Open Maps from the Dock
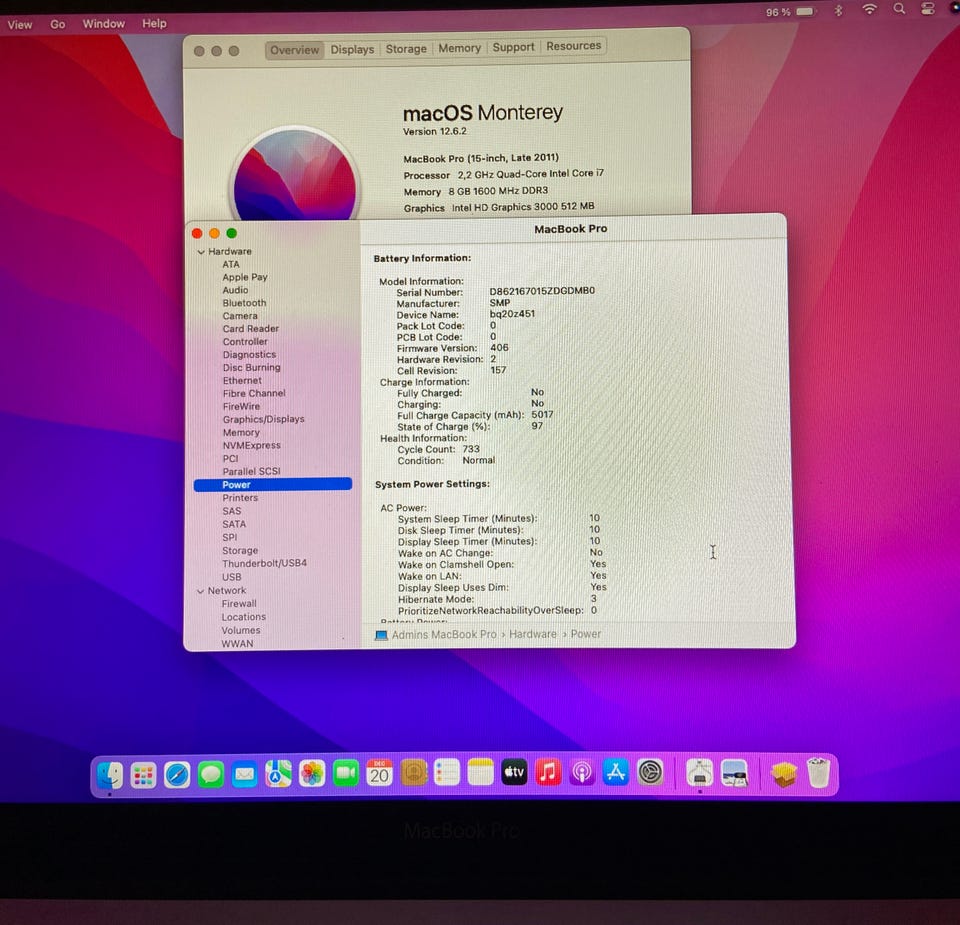The width and height of the screenshot is (960, 925). tap(279, 774)
